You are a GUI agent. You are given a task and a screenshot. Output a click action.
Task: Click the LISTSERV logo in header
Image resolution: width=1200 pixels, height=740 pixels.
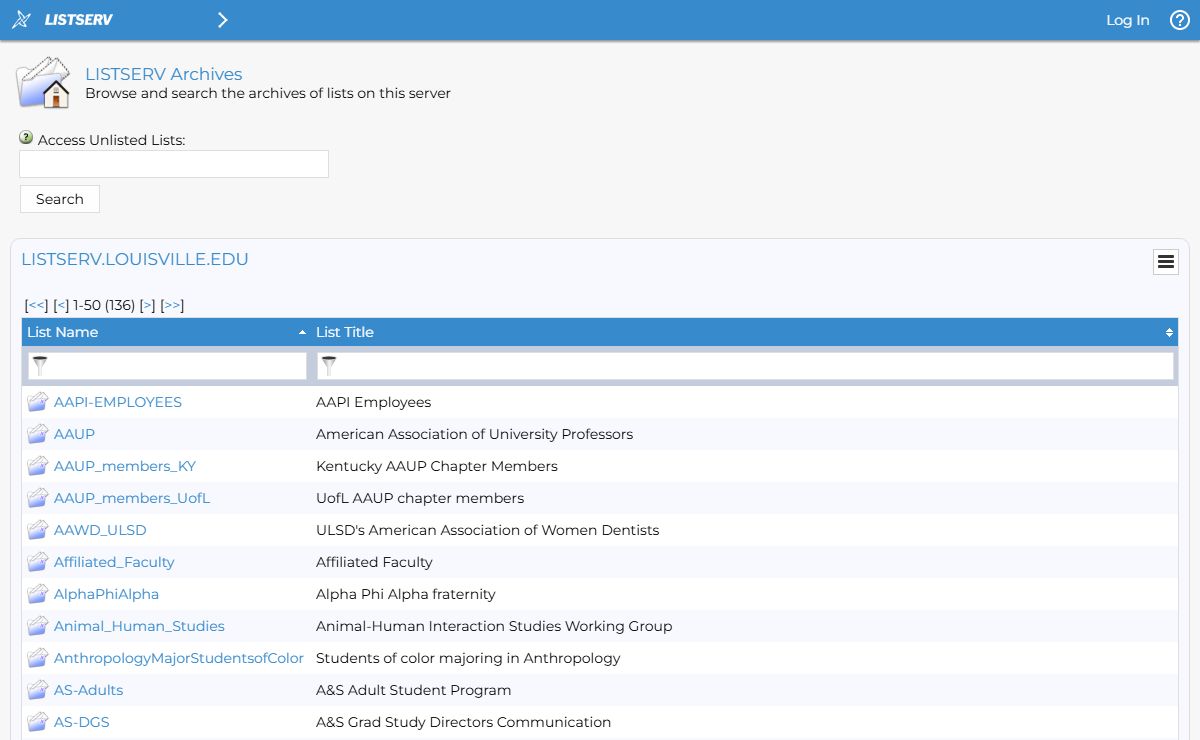[x=62, y=20]
